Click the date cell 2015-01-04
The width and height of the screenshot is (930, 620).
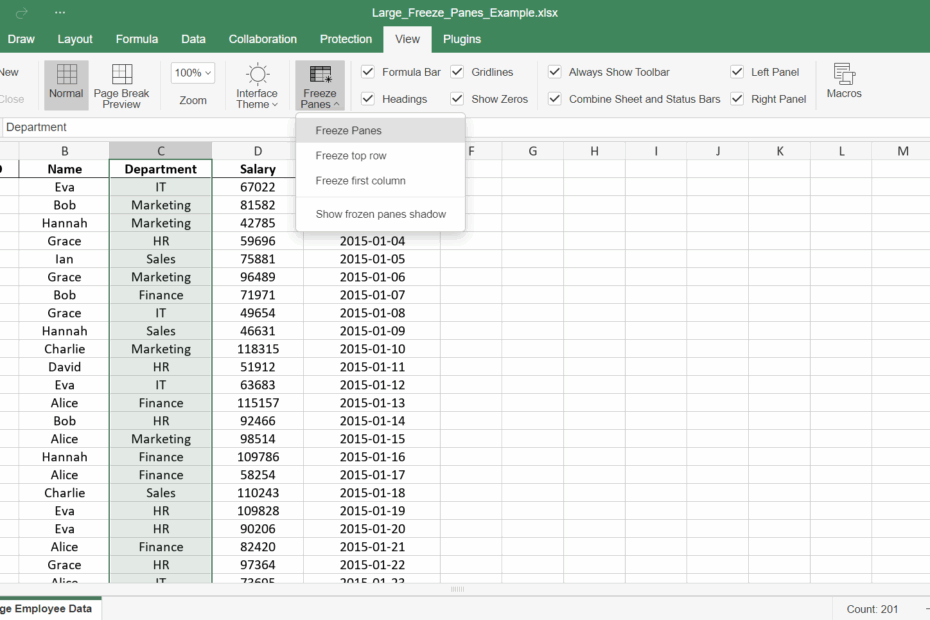point(372,241)
